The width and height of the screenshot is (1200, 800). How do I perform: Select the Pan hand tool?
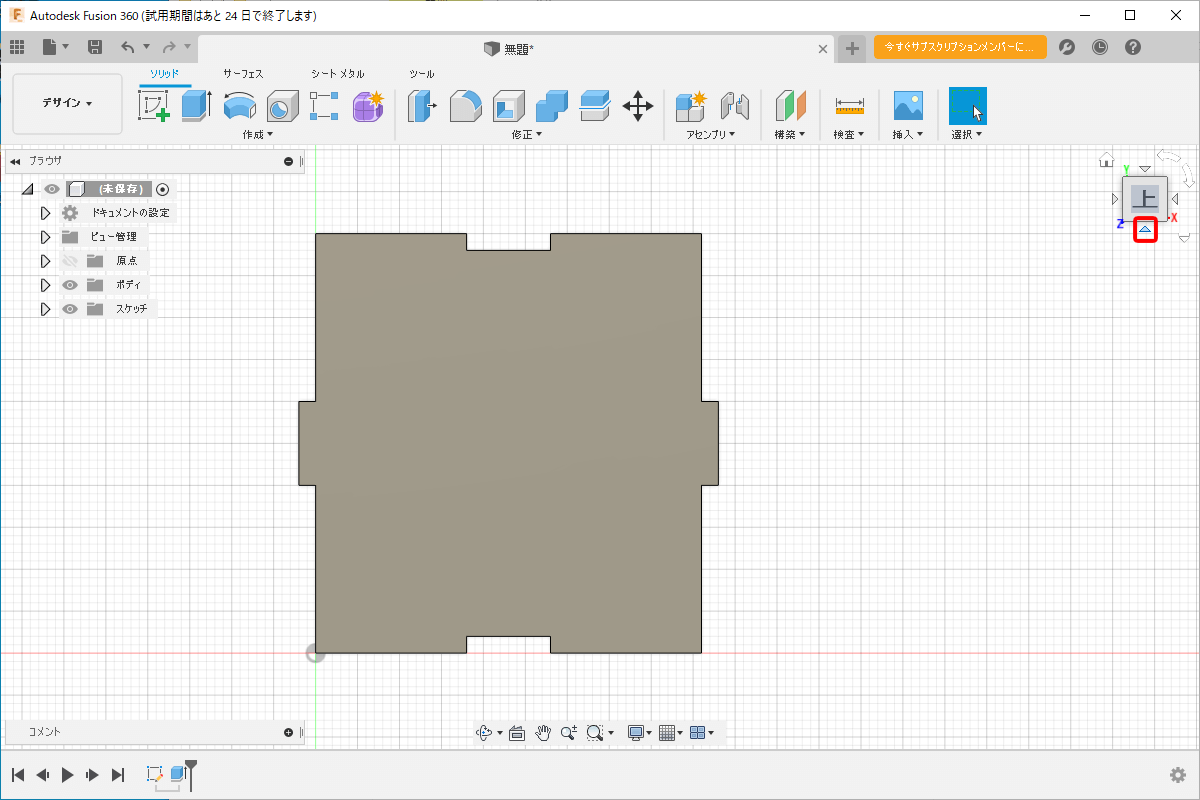tap(543, 733)
